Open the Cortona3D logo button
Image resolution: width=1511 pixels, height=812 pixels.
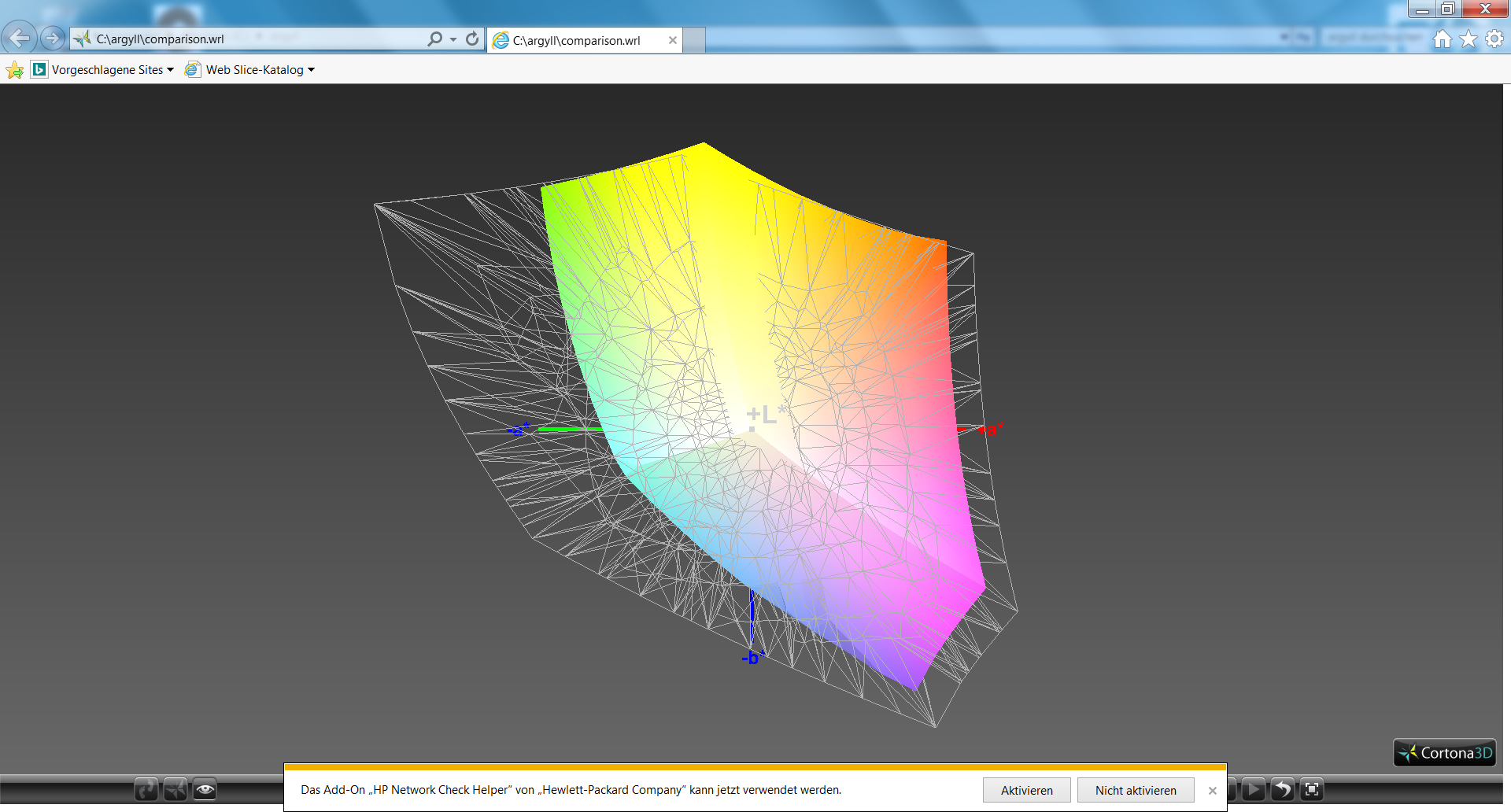coord(1445,753)
